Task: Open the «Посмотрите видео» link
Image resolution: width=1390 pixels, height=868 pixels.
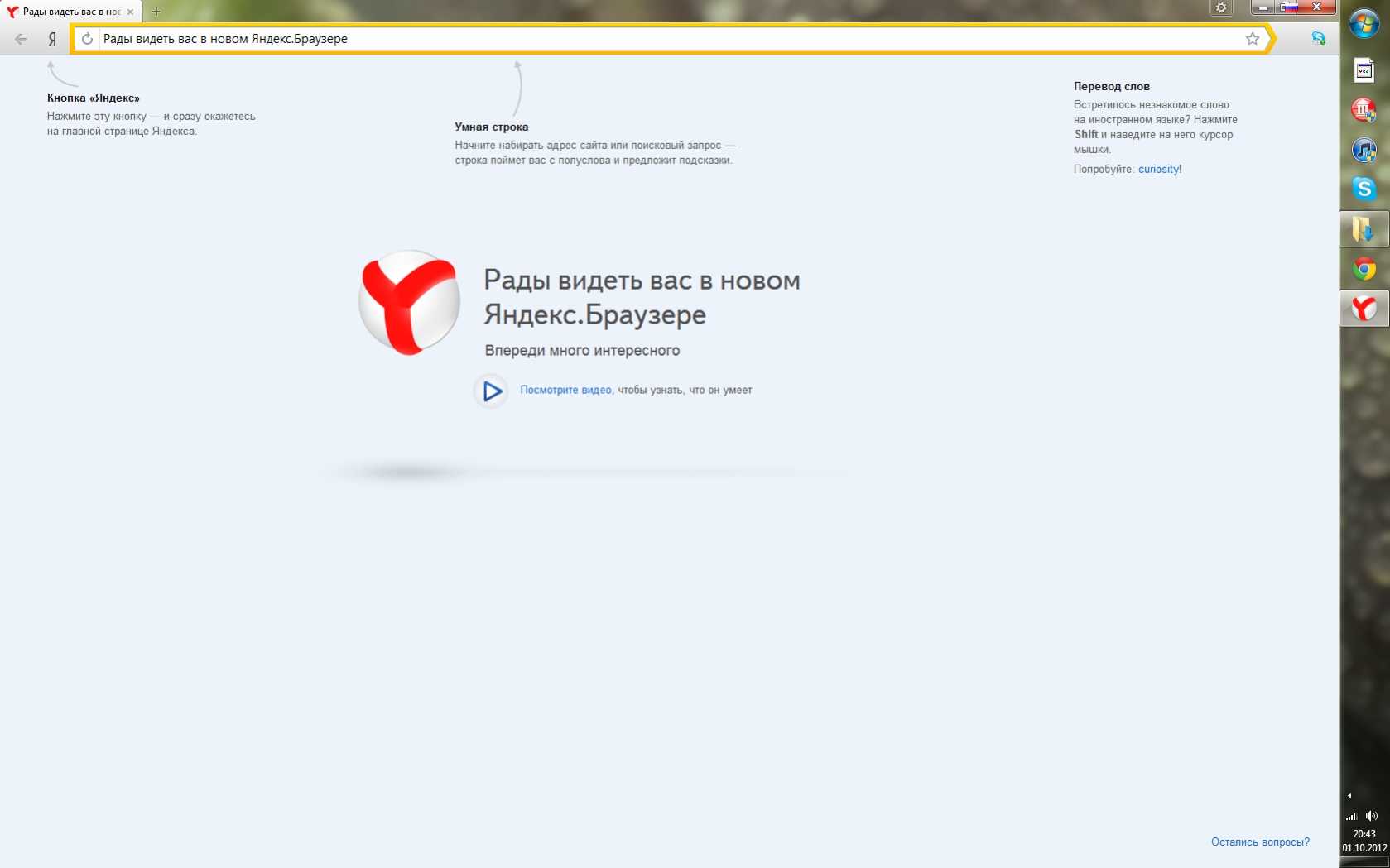Action: (565, 390)
